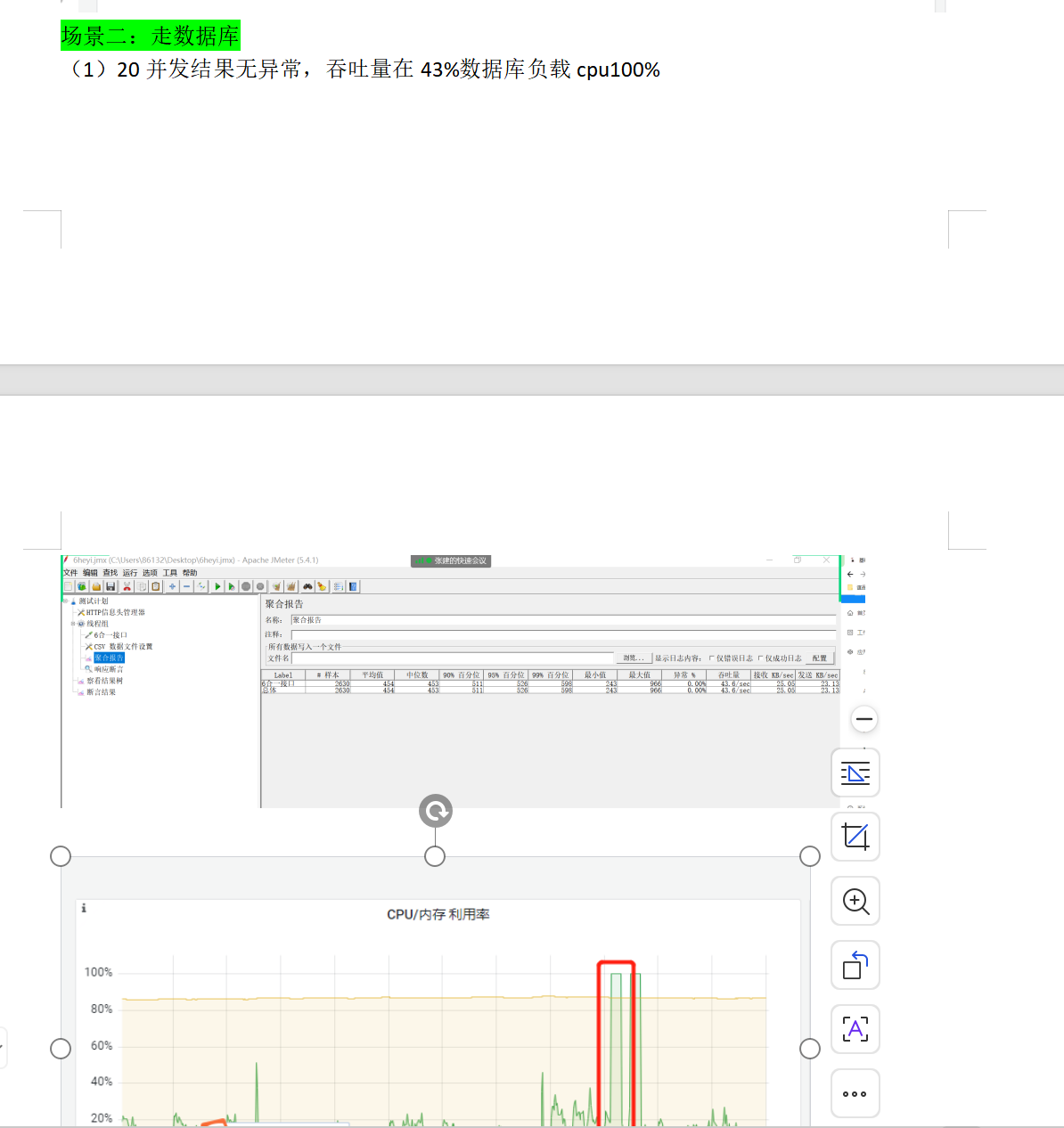Open the 查找 menu in the JMeter screenshot
This screenshot has height=1128, width=1064.
point(110,573)
